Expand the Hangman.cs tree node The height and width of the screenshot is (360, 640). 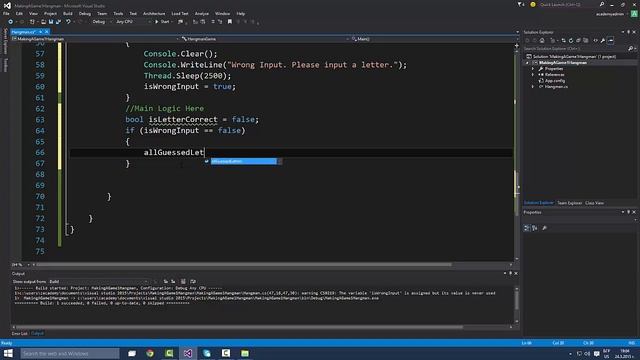tap(533, 87)
